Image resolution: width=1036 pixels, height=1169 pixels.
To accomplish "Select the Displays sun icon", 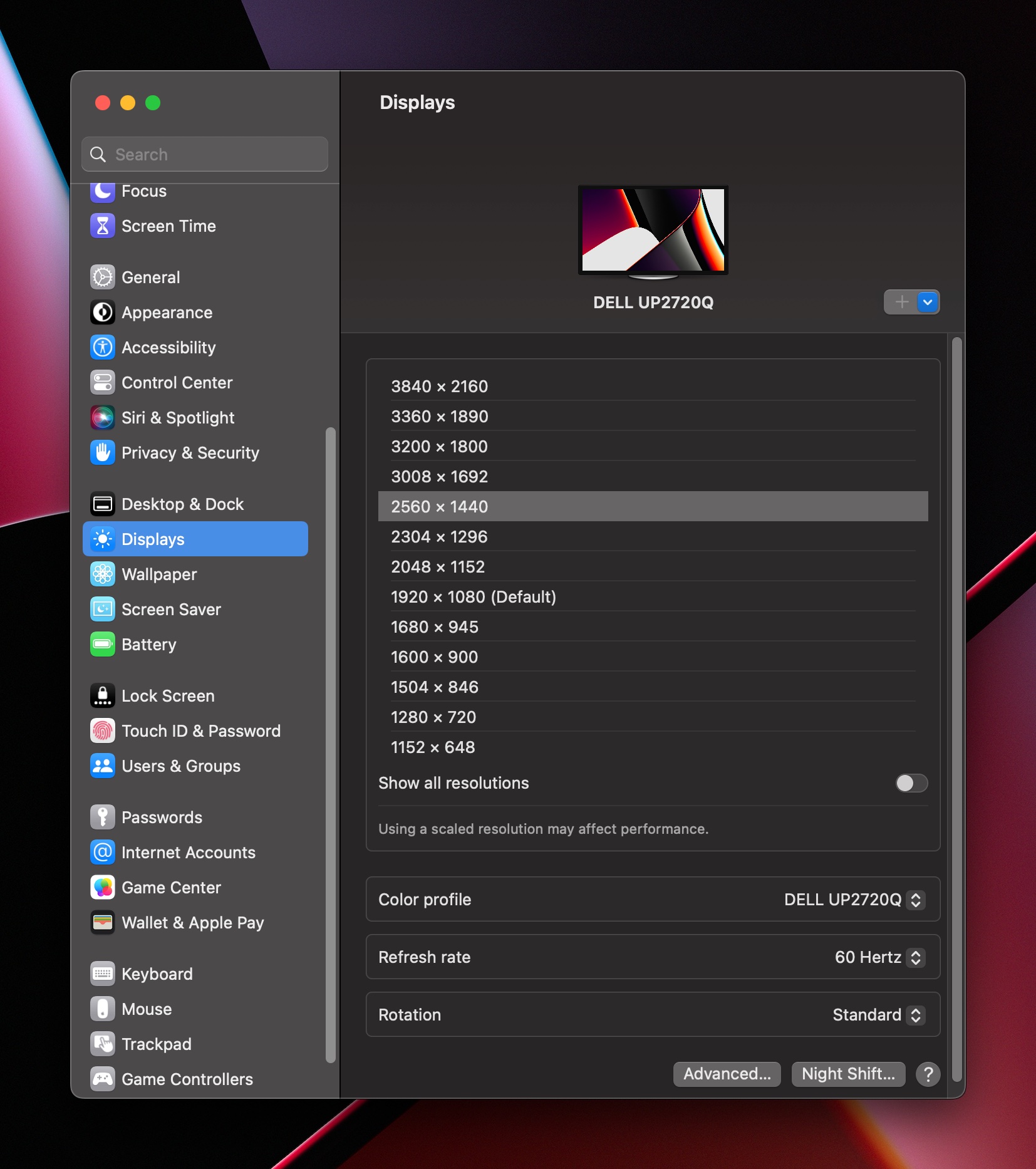I will pyautogui.click(x=103, y=539).
